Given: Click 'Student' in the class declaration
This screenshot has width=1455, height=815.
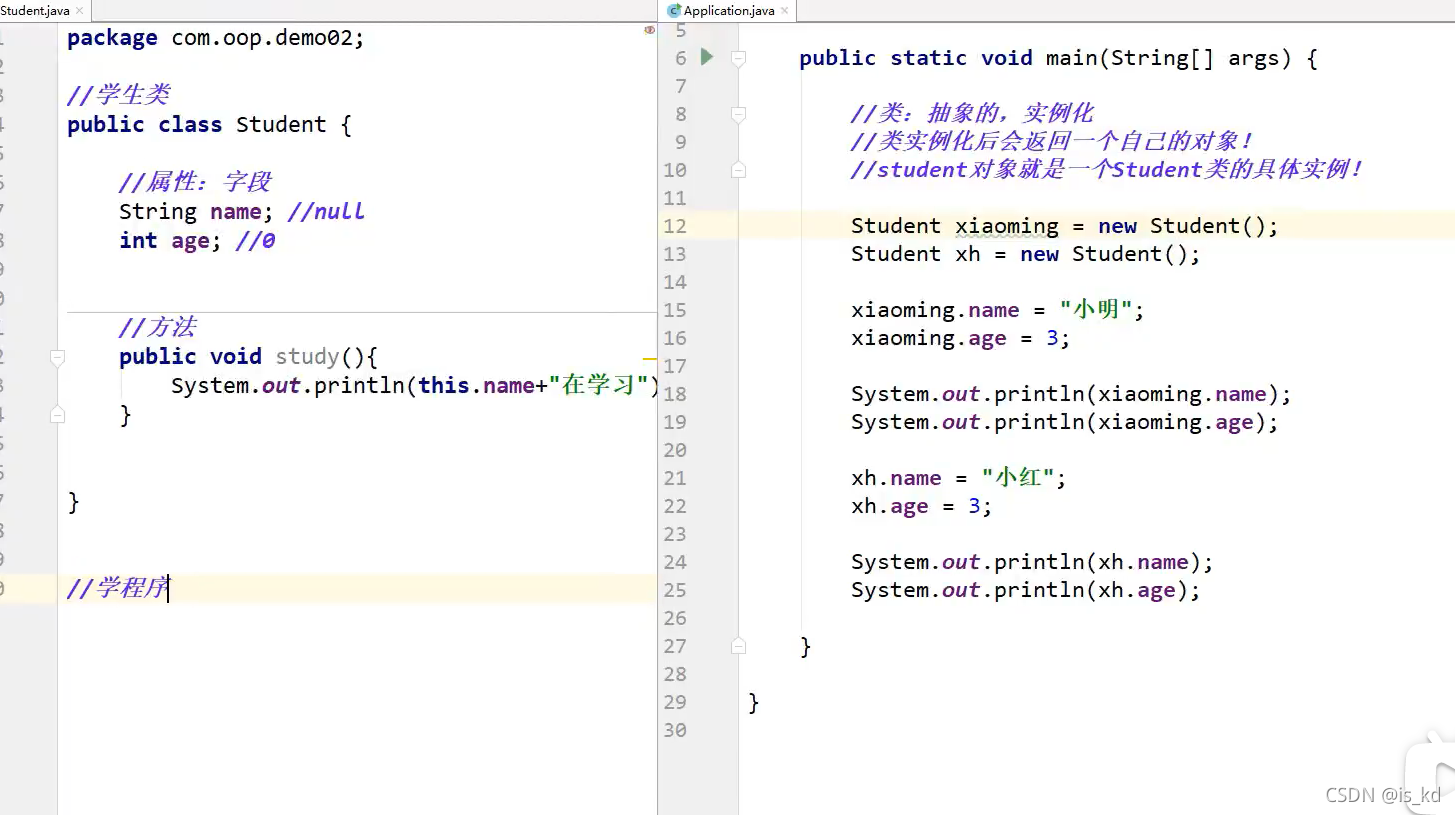Looking at the screenshot, I should coord(281,125).
